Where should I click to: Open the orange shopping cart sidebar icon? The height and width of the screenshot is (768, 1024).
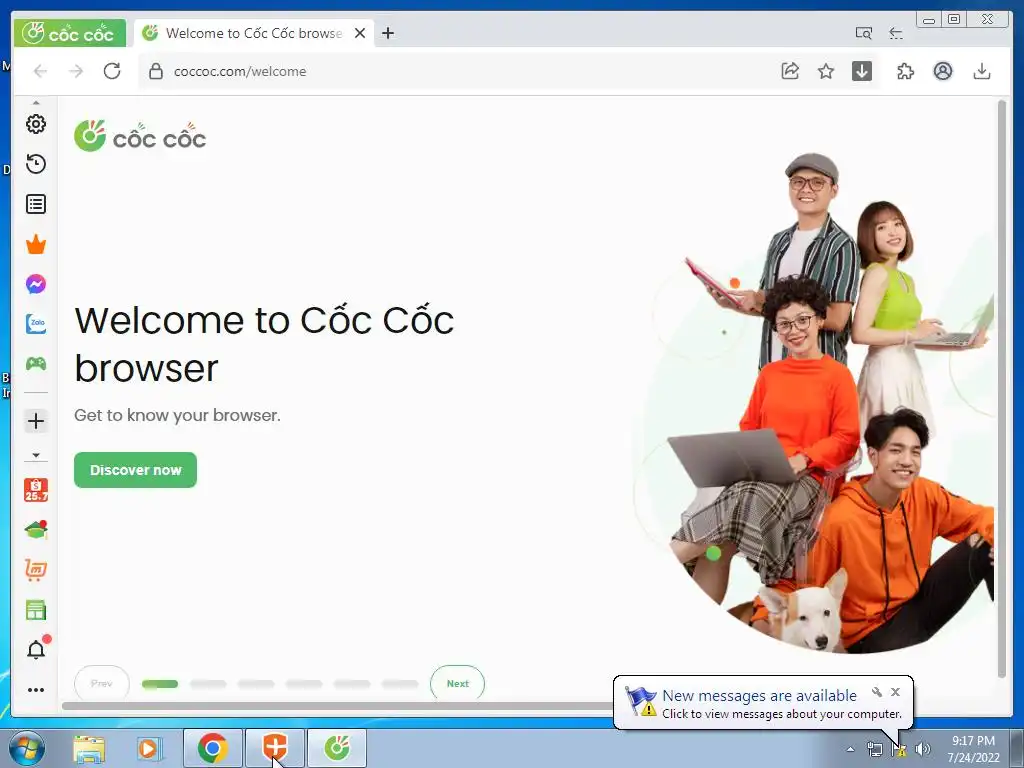pyautogui.click(x=36, y=570)
